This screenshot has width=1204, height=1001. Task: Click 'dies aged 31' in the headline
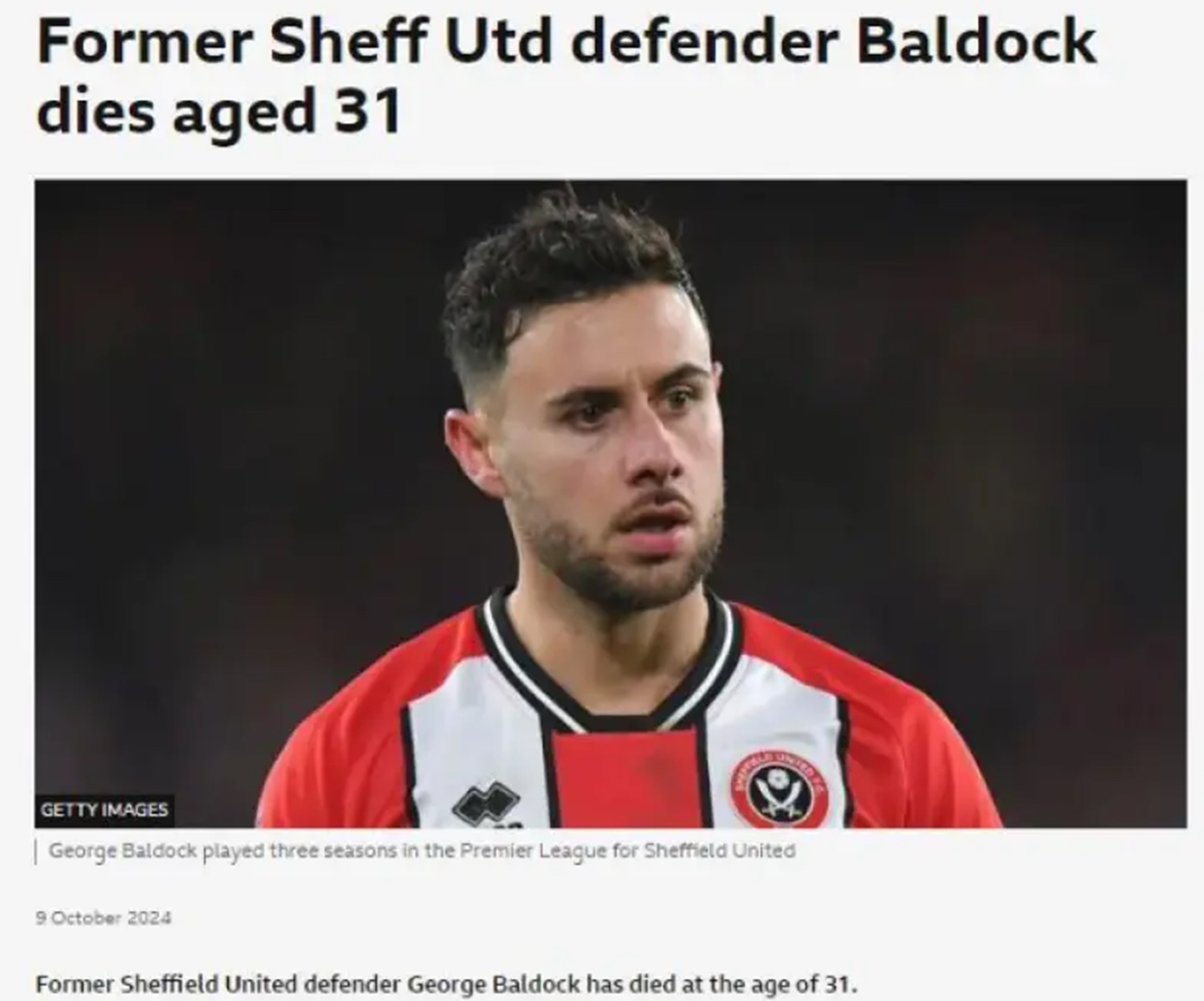click(219, 113)
